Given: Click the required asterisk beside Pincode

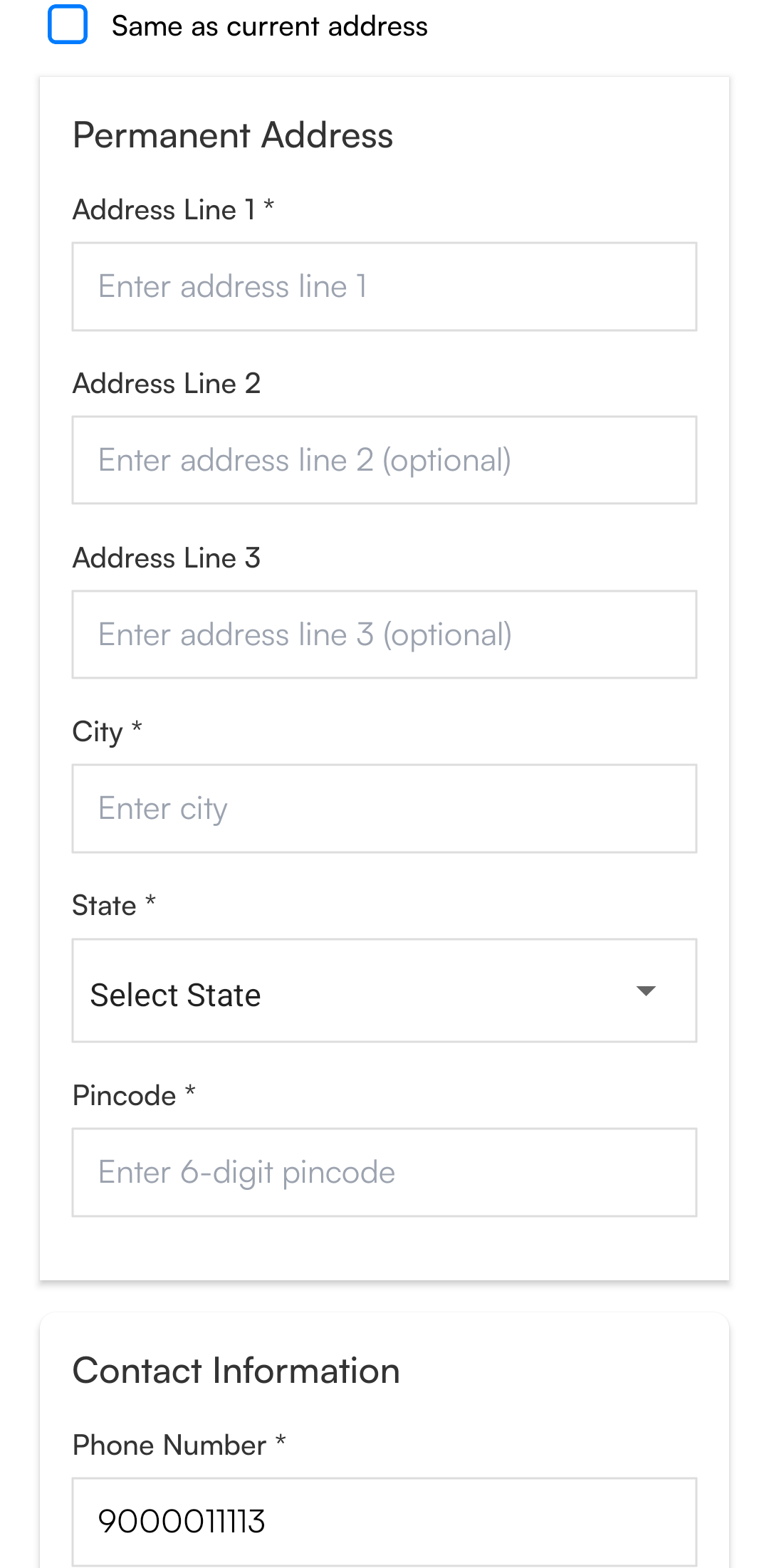Looking at the screenshot, I should [x=190, y=1091].
